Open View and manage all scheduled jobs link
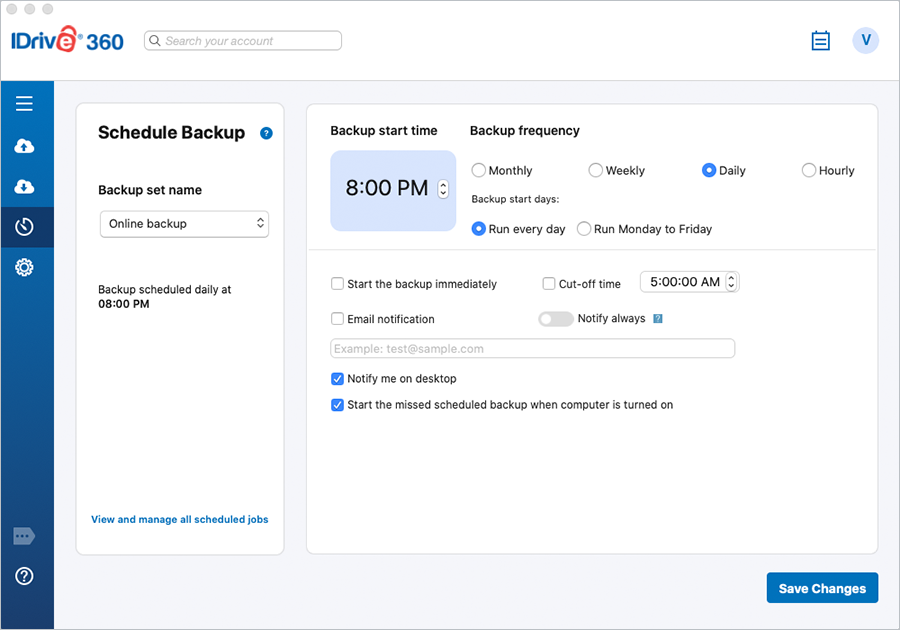Viewport: 900px width, 630px height. 180,520
